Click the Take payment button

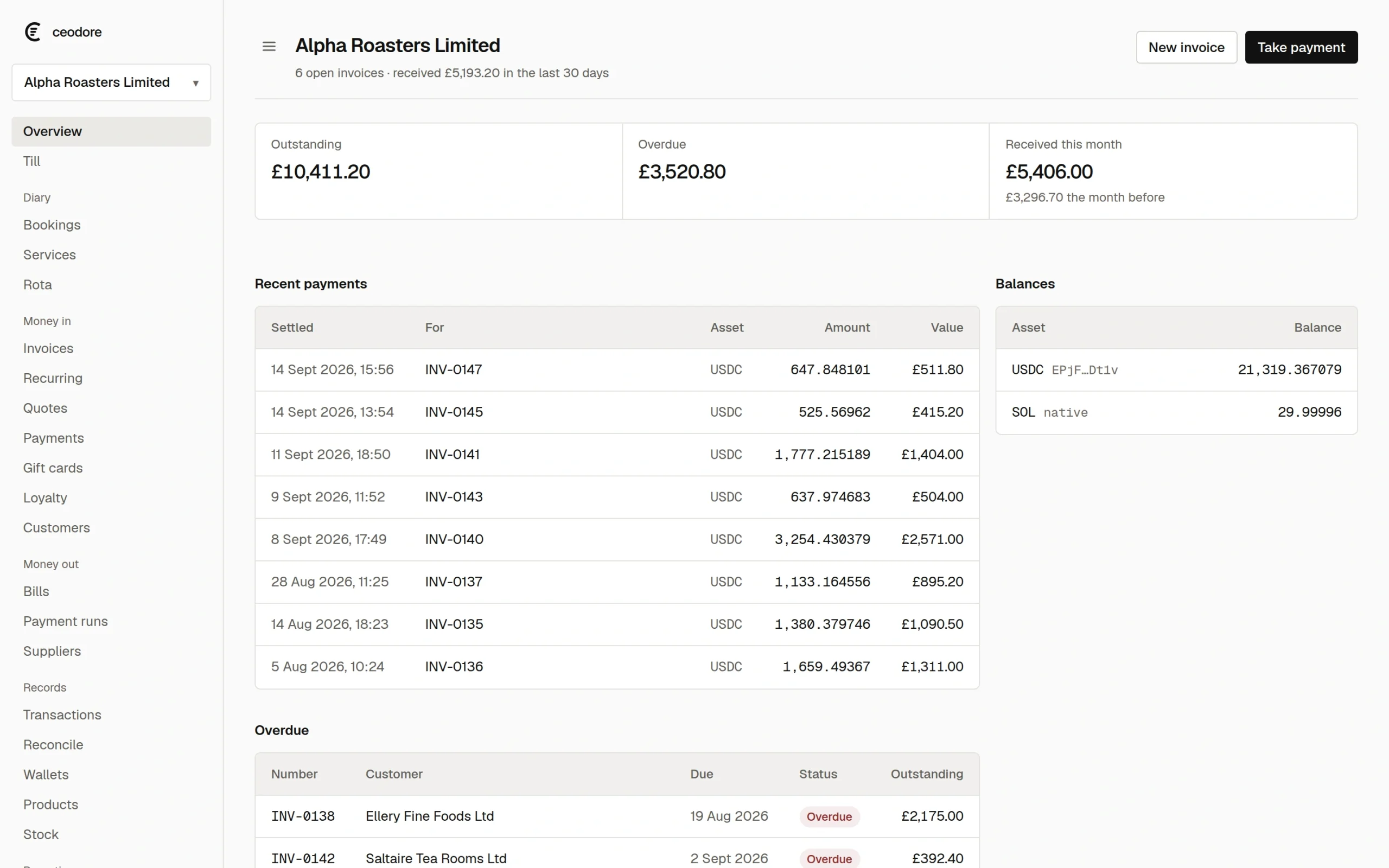pyautogui.click(x=1301, y=47)
